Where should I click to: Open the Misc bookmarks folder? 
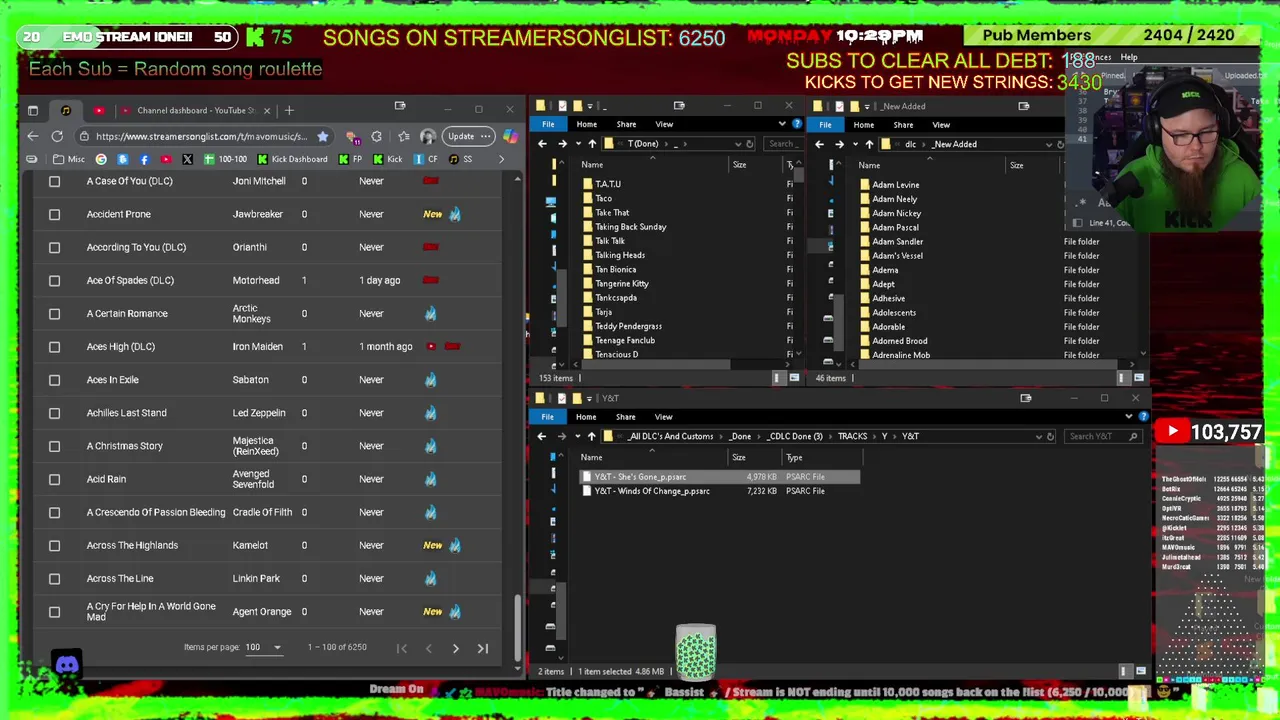tap(69, 159)
